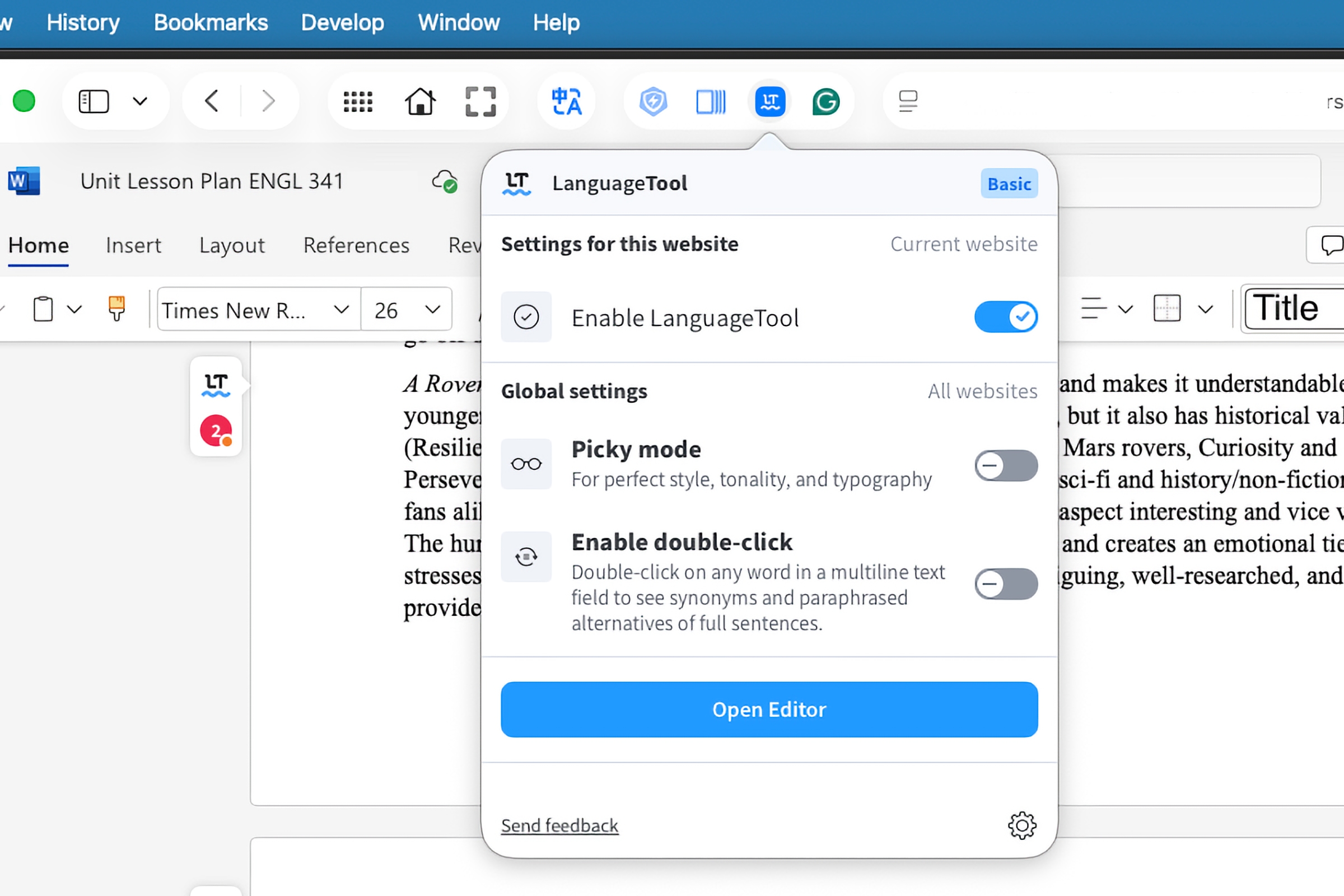Open the Times New Roman font dropdown
This screenshot has height=896, width=1344.
point(341,309)
